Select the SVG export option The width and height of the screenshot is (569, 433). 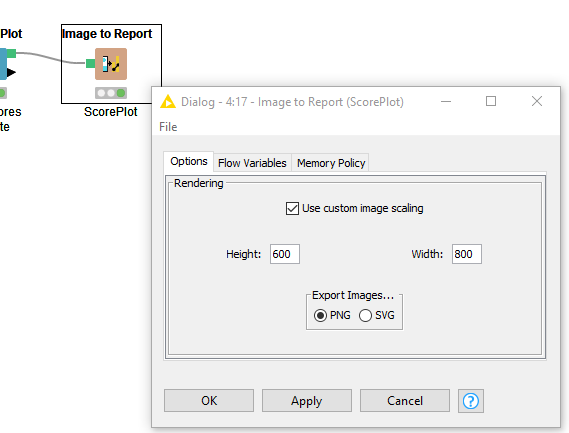pyautogui.click(x=365, y=315)
